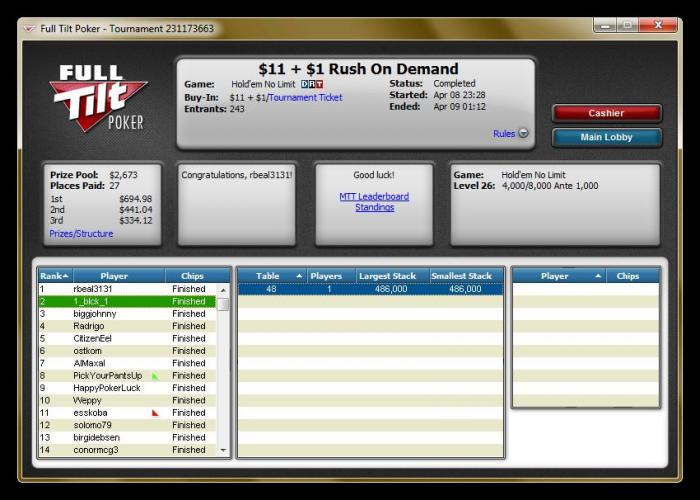Viewport: 700px width, 500px height.
Task: Click the title bar Full Tilt icon
Action: (x=29, y=29)
